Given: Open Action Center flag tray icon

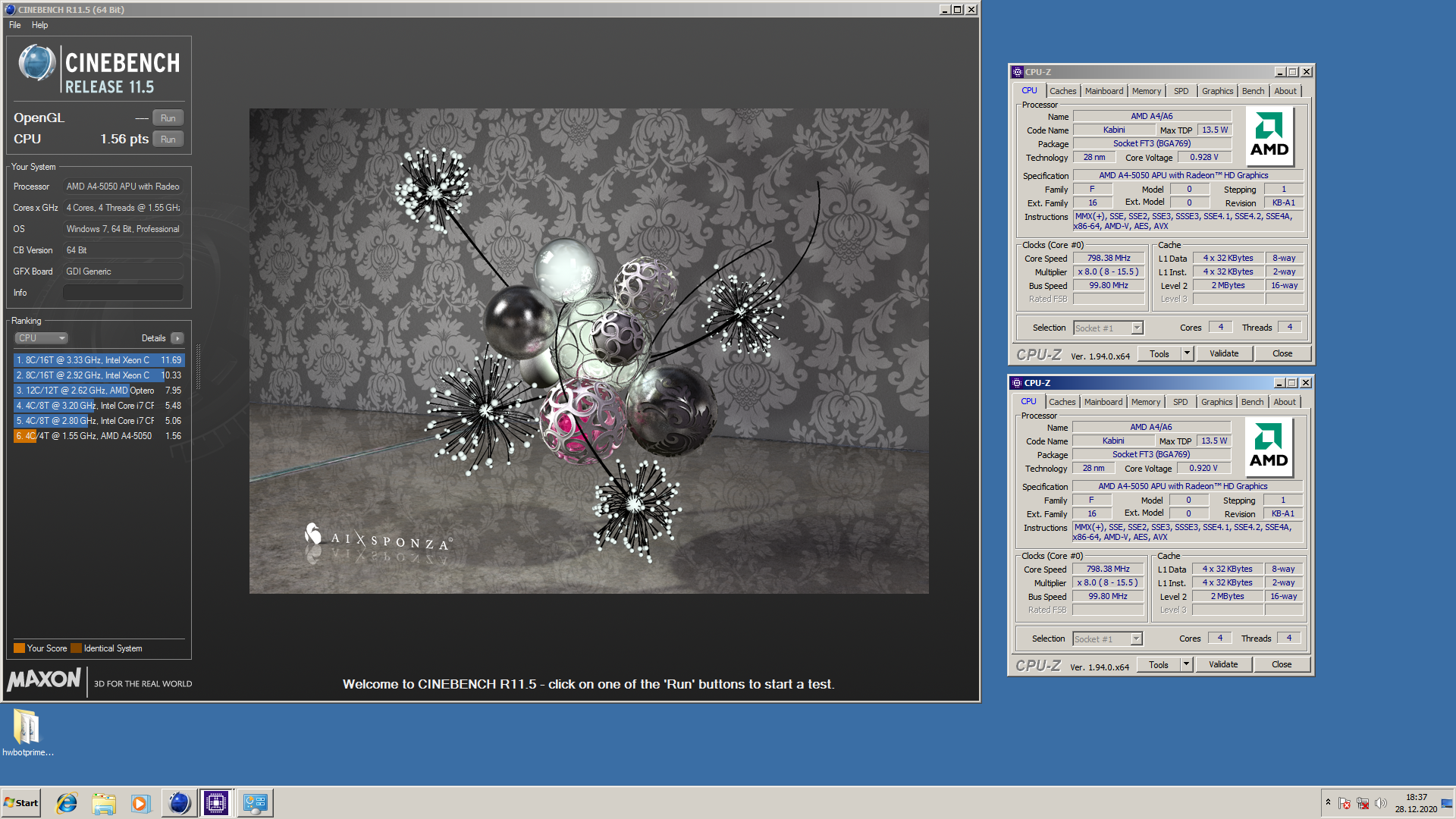Looking at the screenshot, I should 1345,803.
